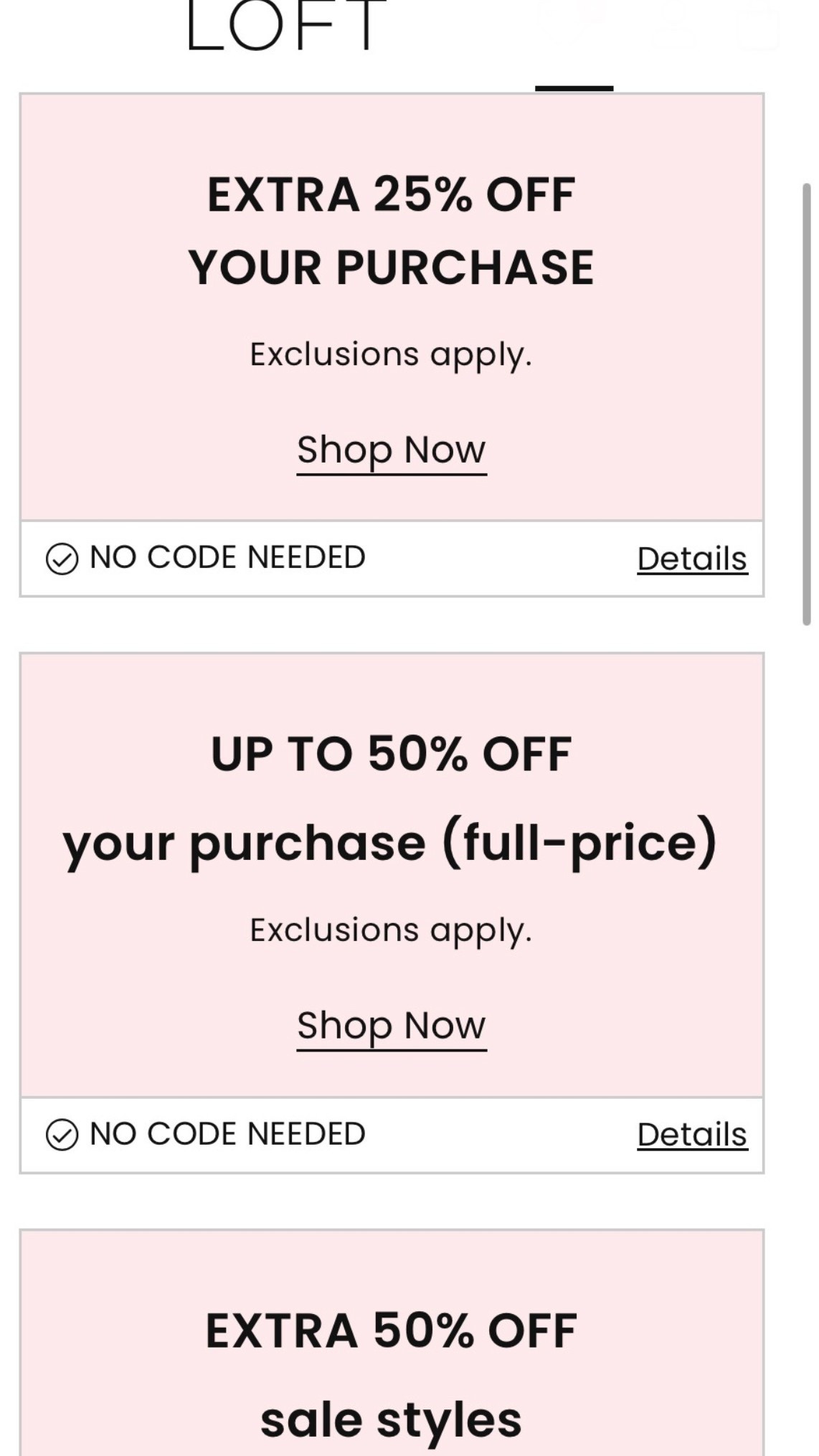This screenshot has width=819, height=1456.
Task: Open the shopping bag icon
Action: 759,25
